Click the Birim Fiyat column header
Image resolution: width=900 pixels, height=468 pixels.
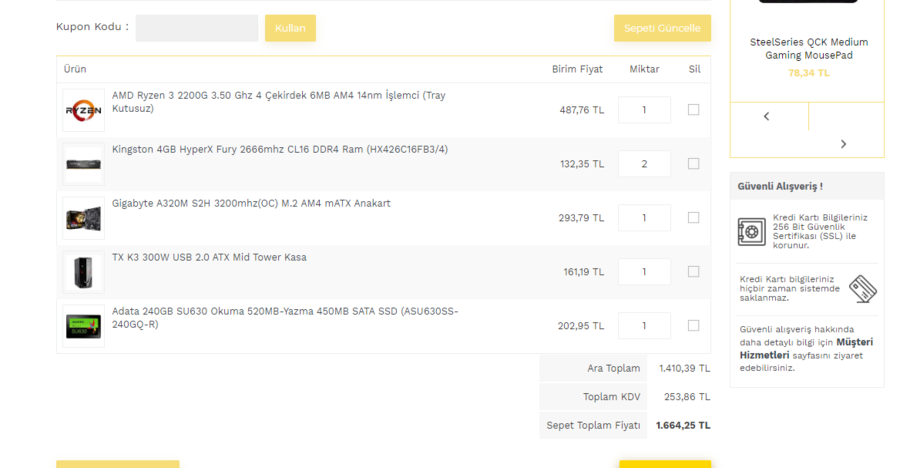(577, 69)
